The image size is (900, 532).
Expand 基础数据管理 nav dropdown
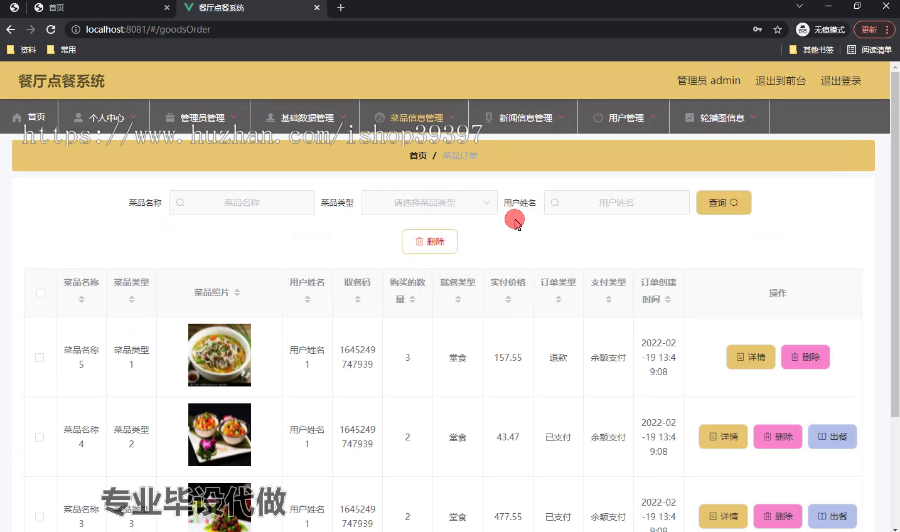pyautogui.click(x=305, y=117)
